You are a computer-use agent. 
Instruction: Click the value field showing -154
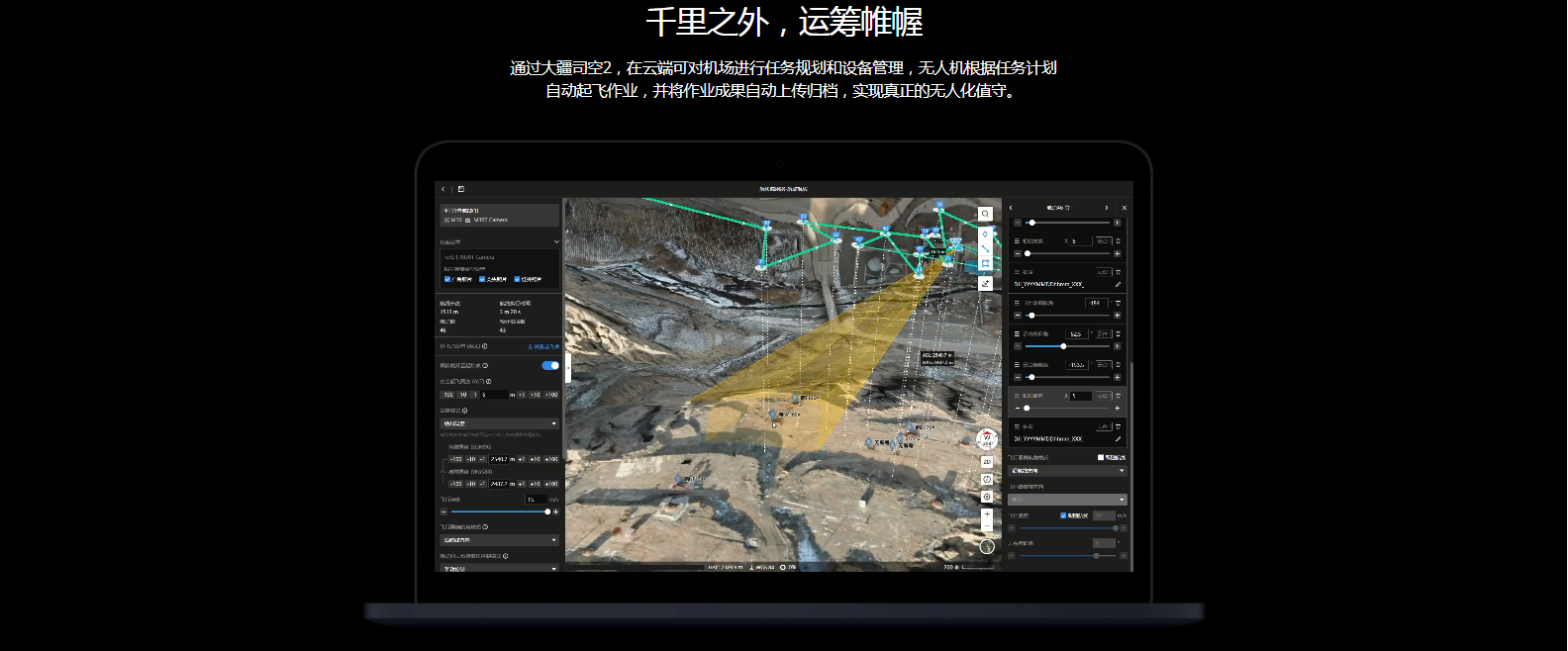(x=1097, y=303)
